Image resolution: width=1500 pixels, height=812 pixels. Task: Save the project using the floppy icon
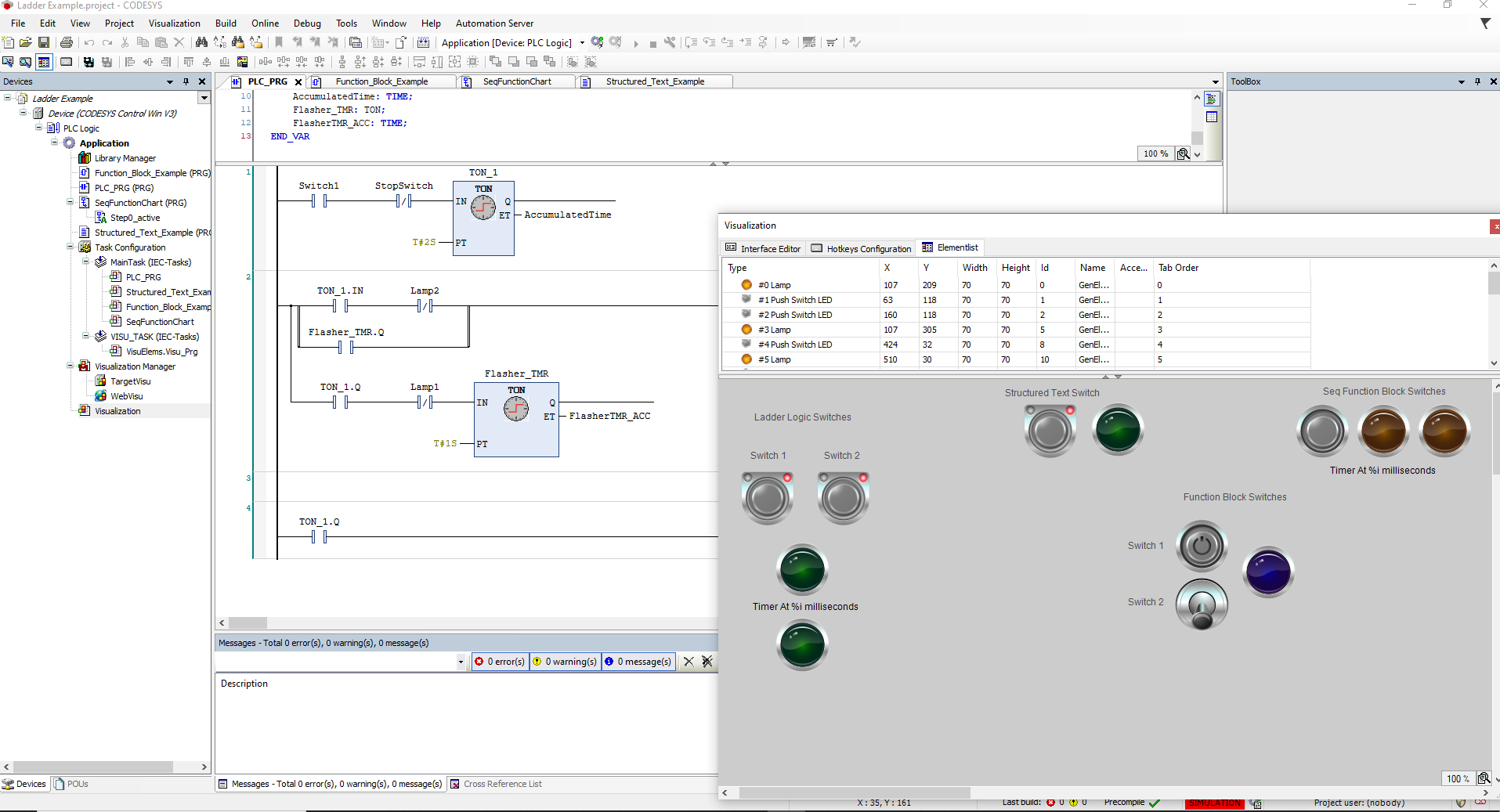click(44, 42)
